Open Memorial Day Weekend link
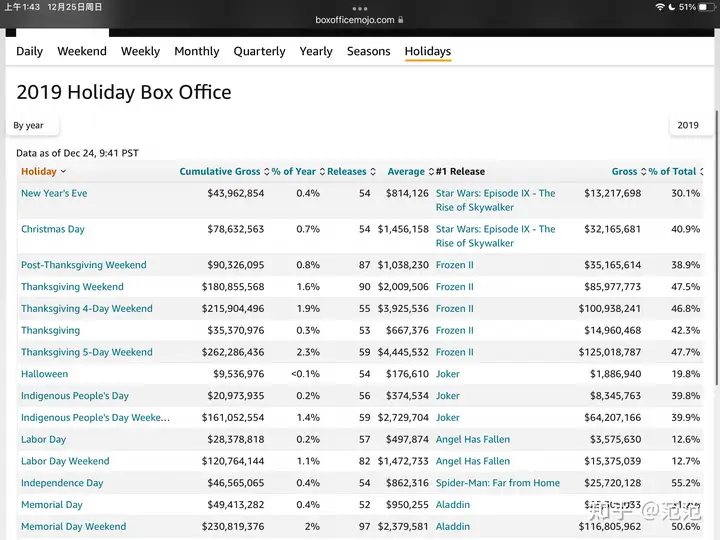The height and width of the screenshot is (540, 720). 73,527
